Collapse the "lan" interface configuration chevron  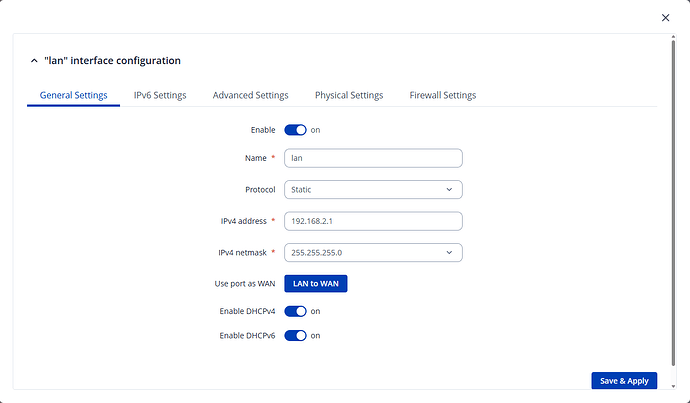34,61
